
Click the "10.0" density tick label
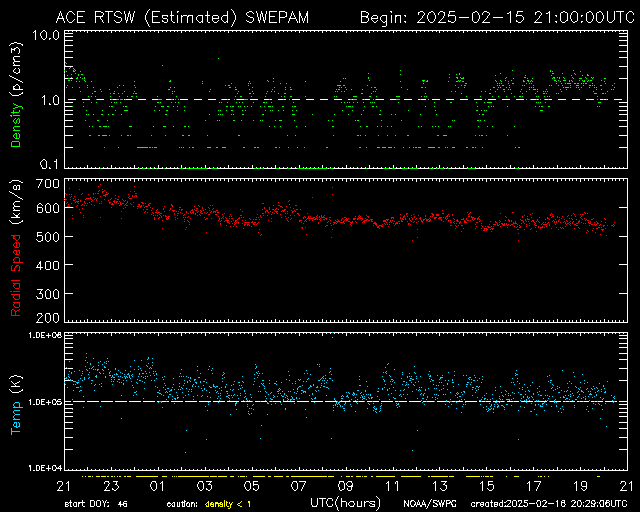(46, 35)
